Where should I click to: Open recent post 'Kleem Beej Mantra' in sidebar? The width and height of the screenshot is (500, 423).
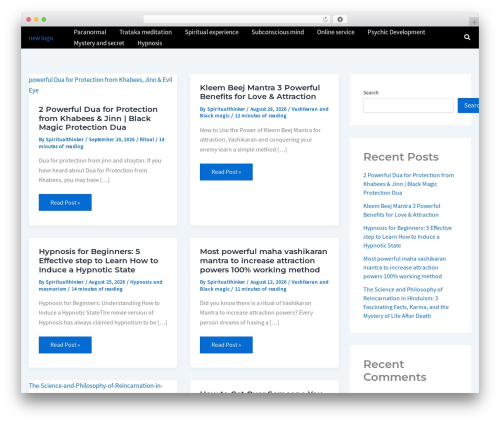[402, 210]
